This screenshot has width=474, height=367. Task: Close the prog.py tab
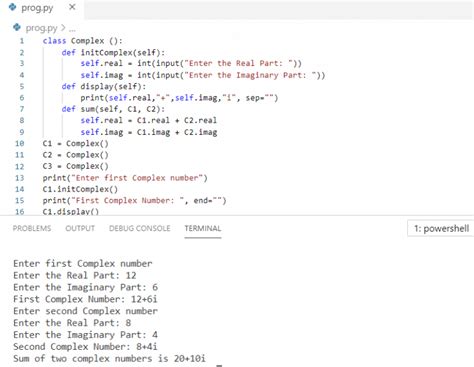72,7
